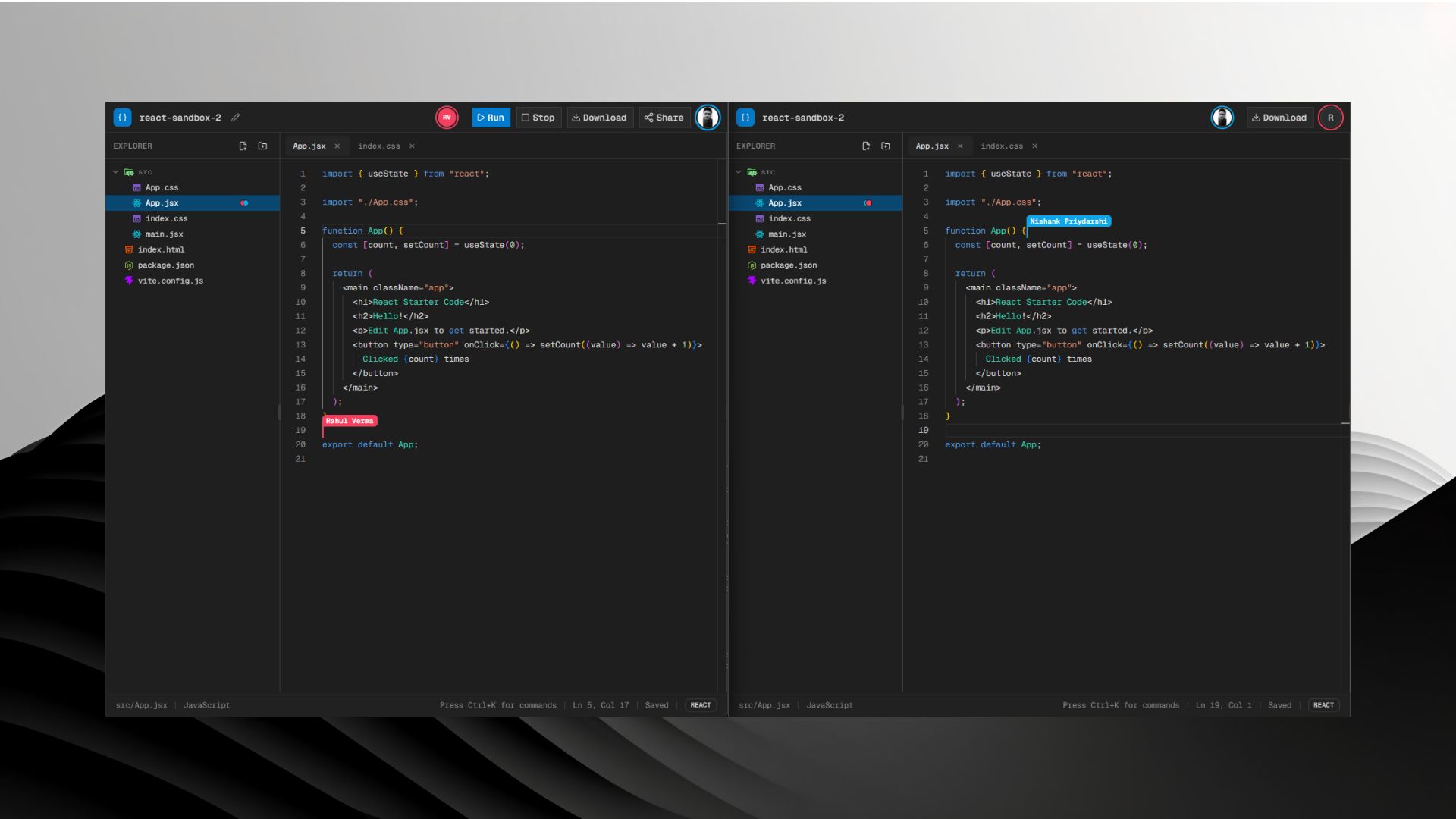Open App.css in right explorer
Image resolution: width=1456 pixels, height=819 pixels.
[x=815, y=187]
